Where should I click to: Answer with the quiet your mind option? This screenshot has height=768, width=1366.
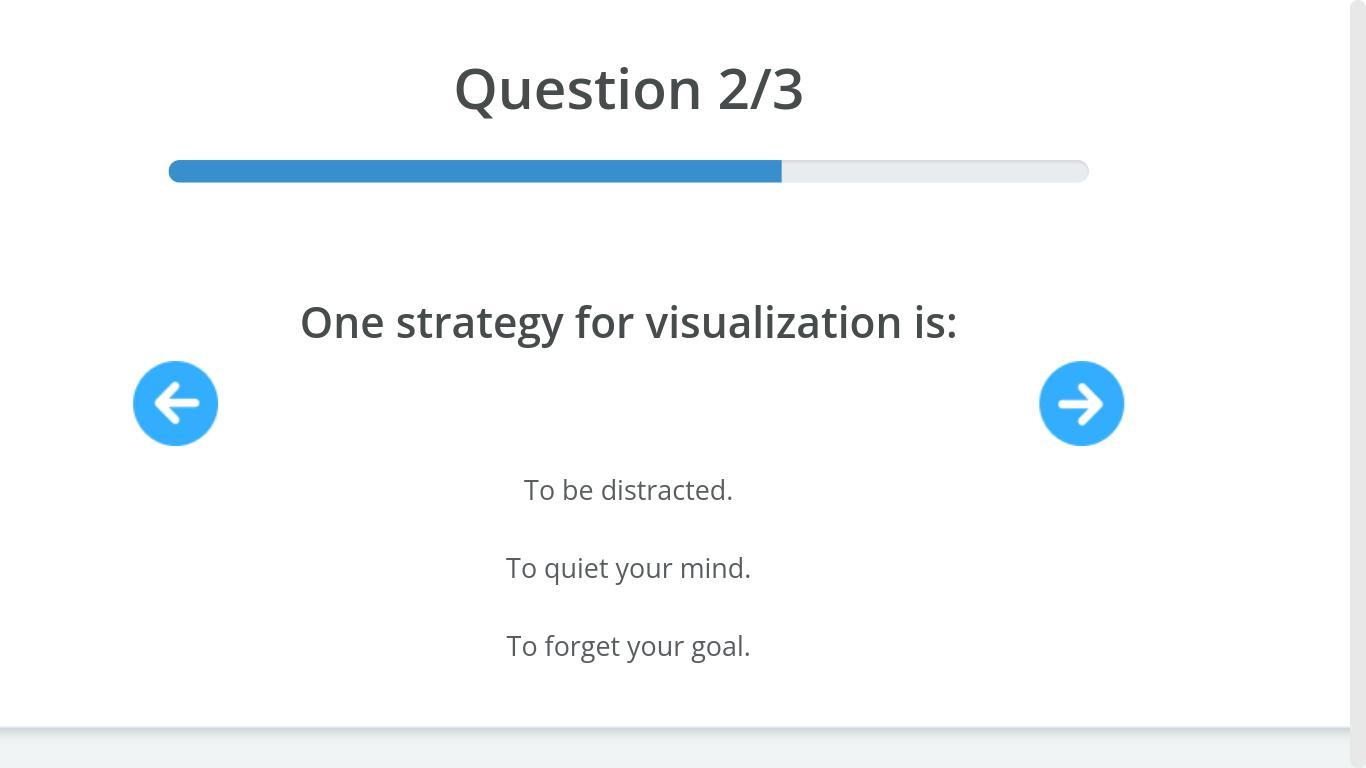click(628, 568)
